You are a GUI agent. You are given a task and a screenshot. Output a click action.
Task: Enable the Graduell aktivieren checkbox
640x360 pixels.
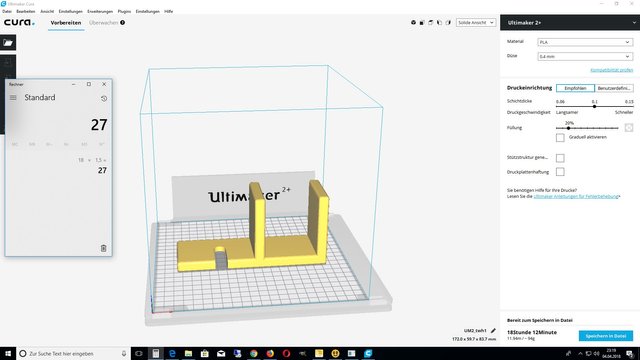[560, 138]
